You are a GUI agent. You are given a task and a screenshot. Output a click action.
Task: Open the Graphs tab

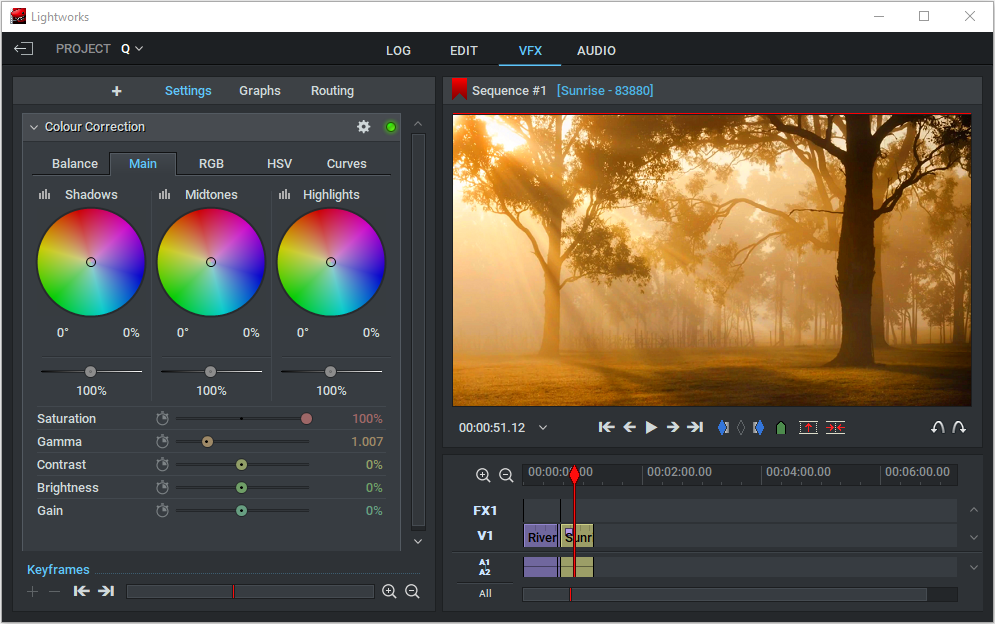(260, 91)
